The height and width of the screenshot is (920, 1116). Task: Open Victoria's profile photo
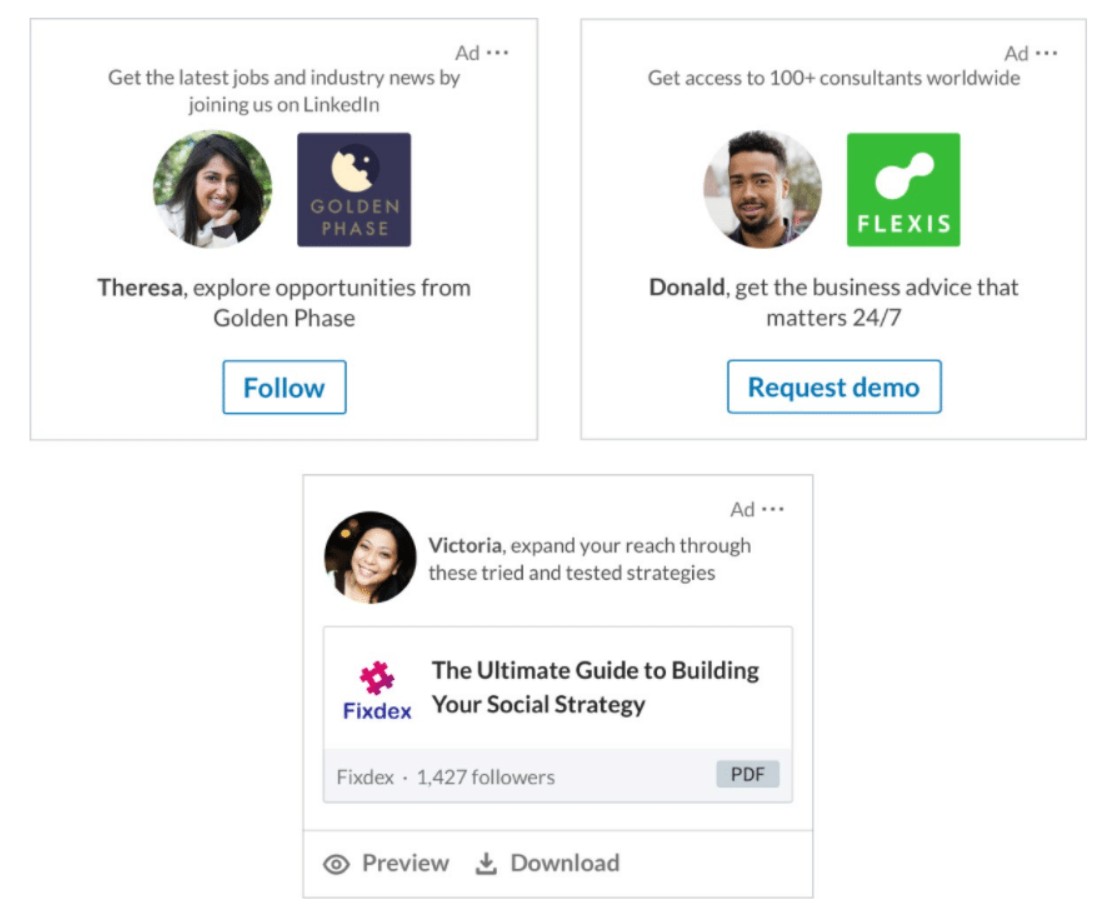coord(370,557)
